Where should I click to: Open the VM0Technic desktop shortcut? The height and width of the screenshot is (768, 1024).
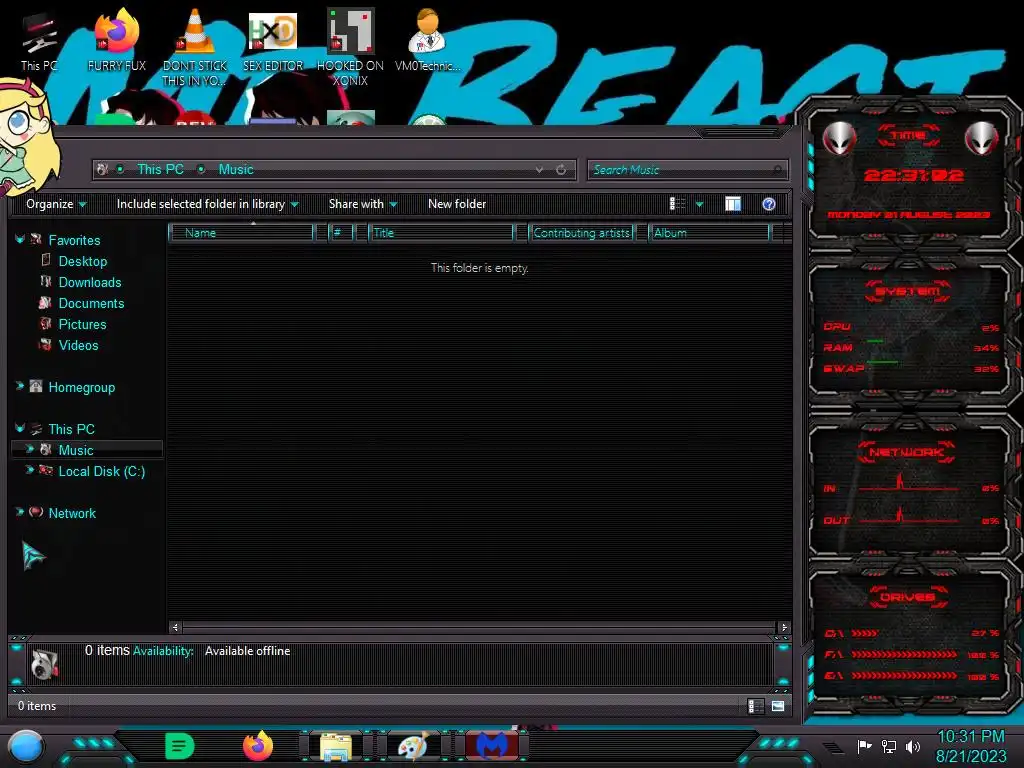click(x=427, y=41)
